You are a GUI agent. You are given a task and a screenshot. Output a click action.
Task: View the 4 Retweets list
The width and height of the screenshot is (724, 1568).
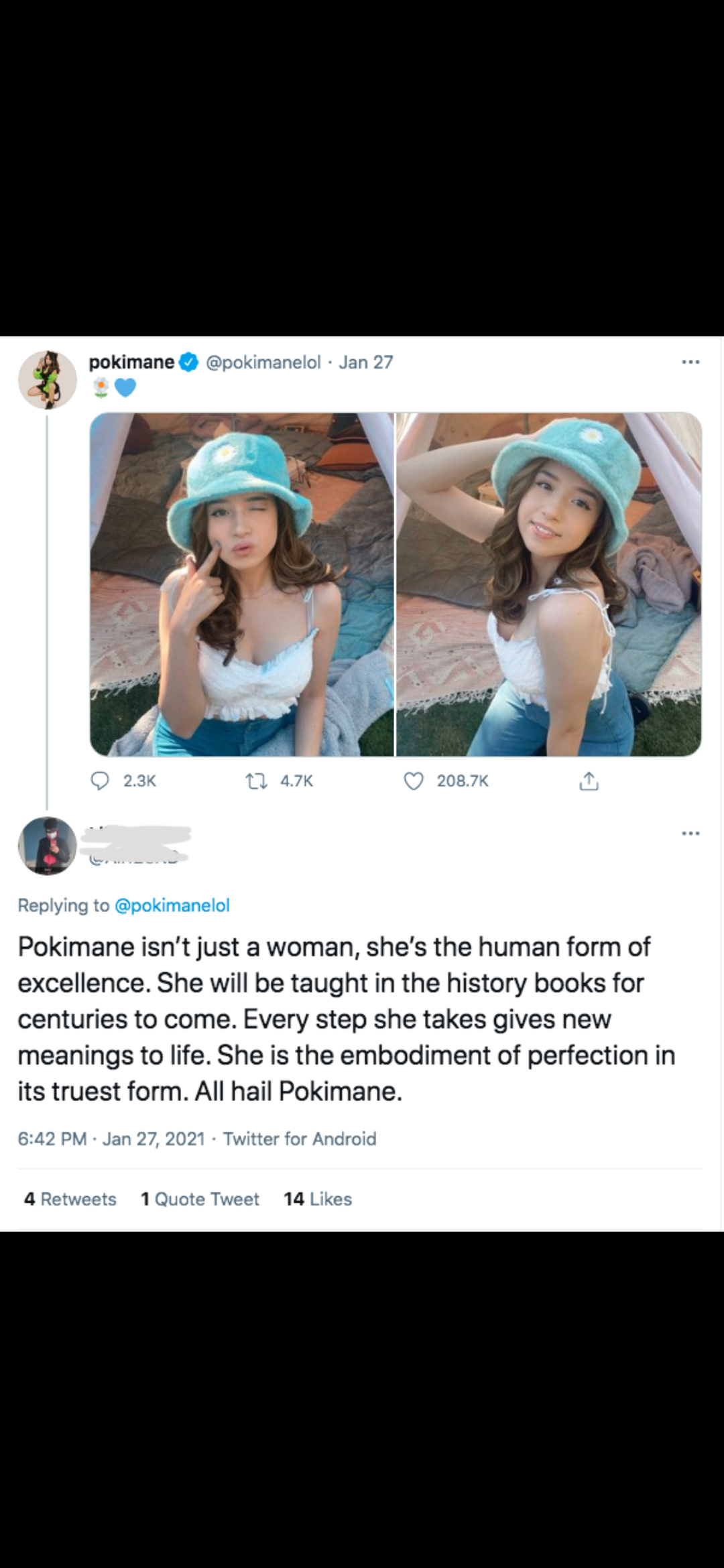(x=70, y=1199)
